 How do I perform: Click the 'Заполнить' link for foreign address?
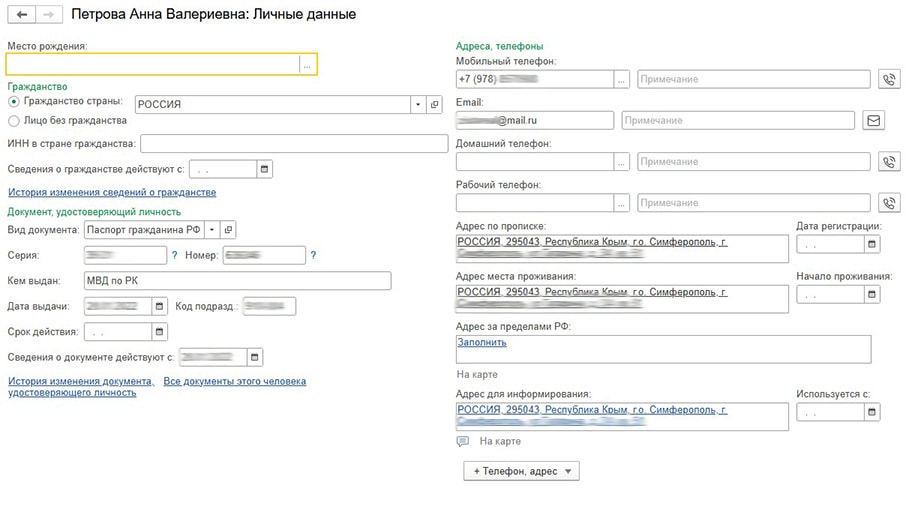tap(482, 342)
